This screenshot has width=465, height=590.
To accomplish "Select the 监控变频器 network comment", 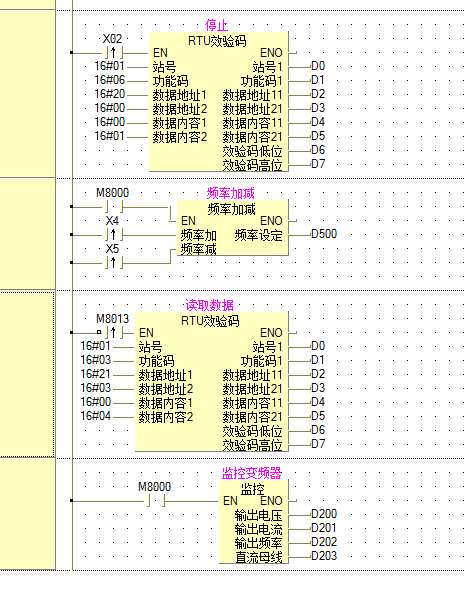I will [252, 473].
